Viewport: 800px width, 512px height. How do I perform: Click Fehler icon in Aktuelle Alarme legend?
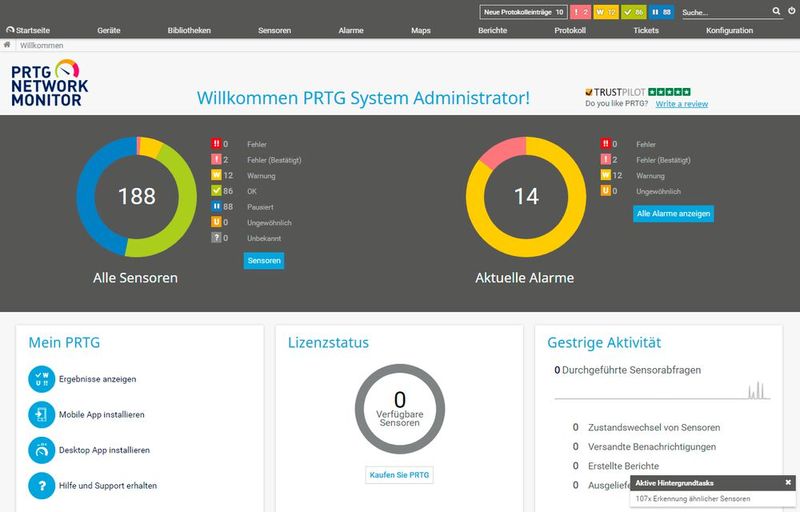(x=606, y=144)
